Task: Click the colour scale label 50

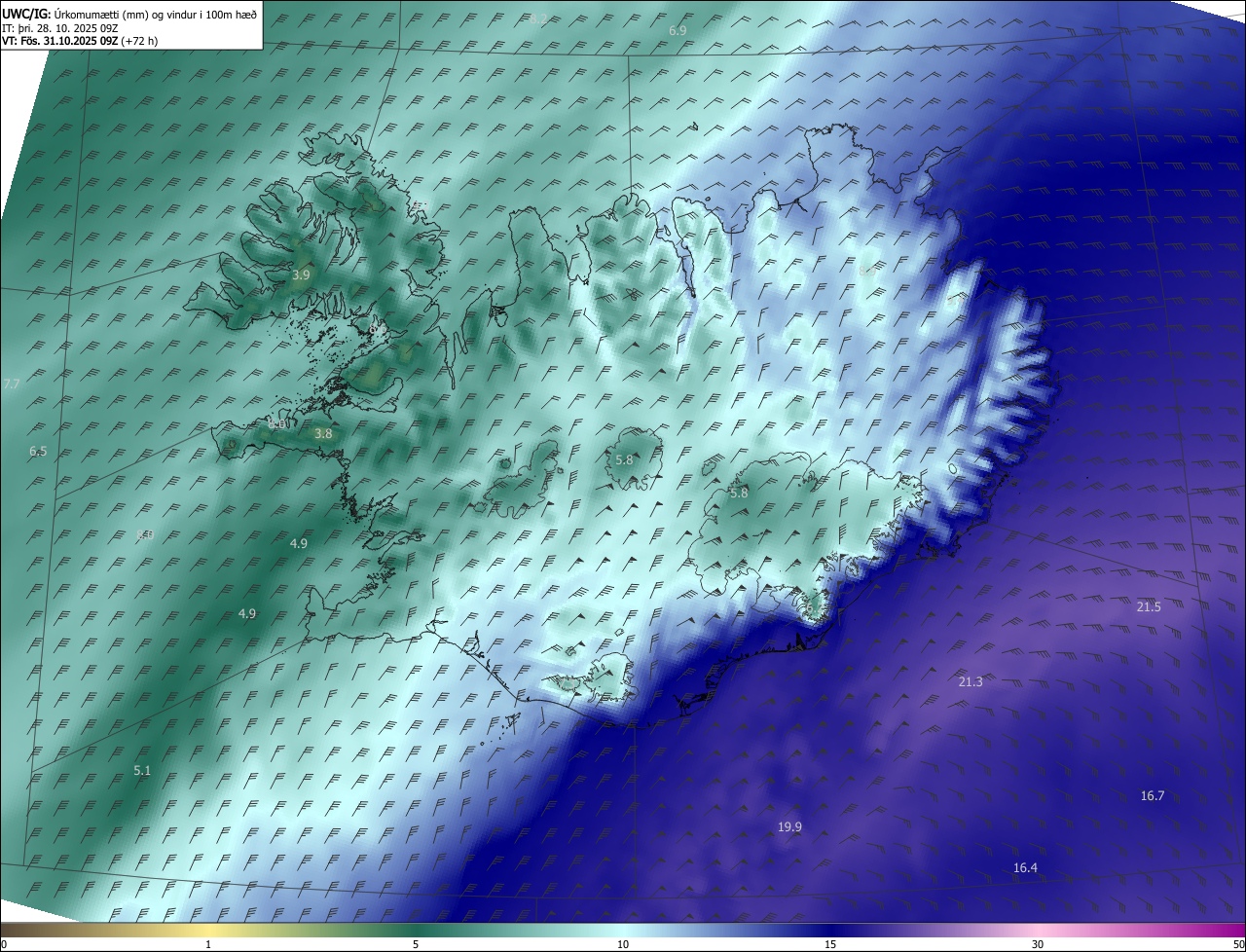Action: click(x=1238, y=944)
